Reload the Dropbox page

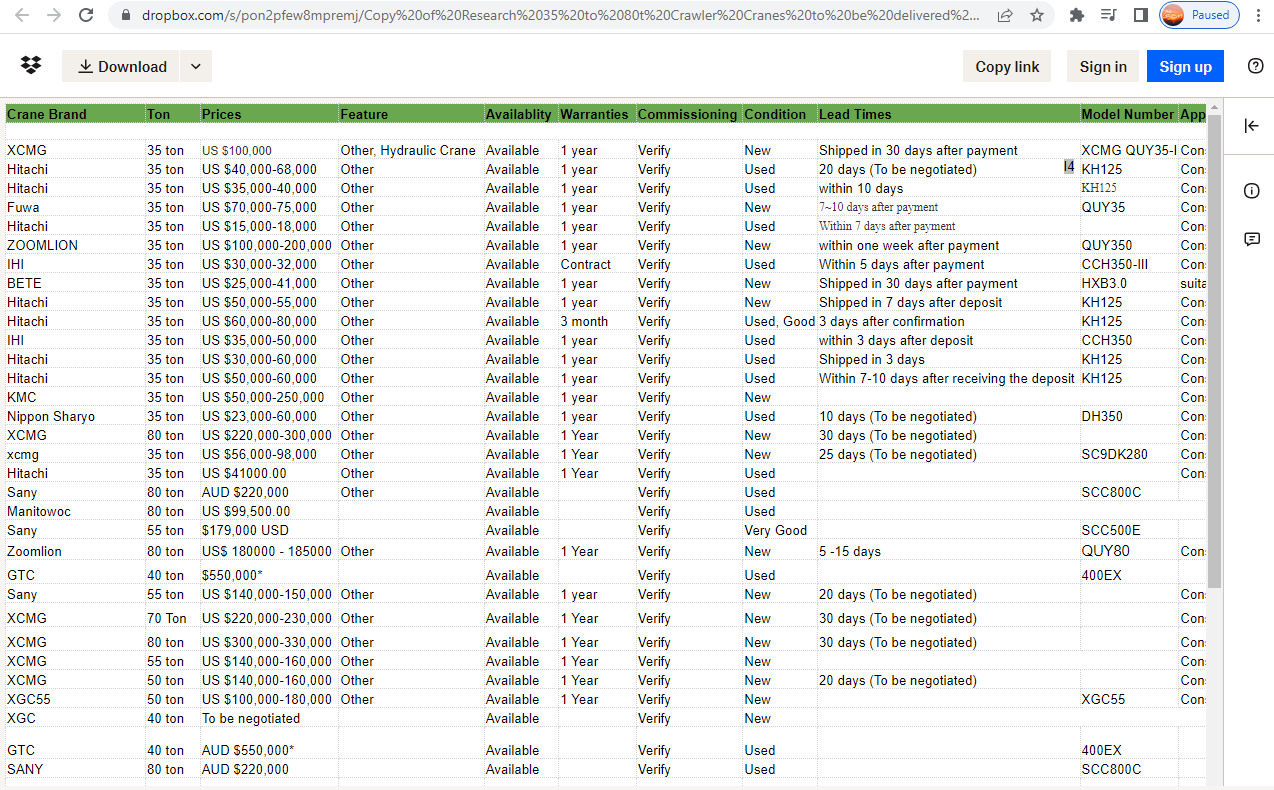point(86,15)
